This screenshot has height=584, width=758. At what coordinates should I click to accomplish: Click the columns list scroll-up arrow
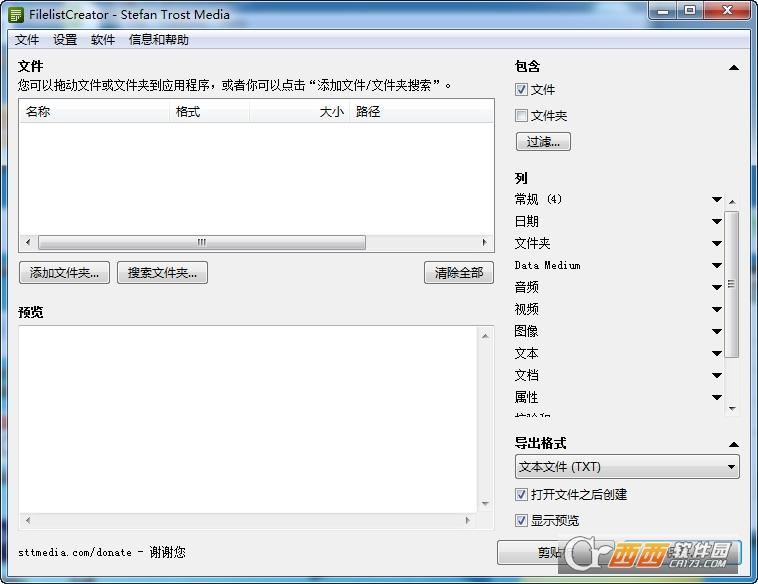tap(732, 202)
